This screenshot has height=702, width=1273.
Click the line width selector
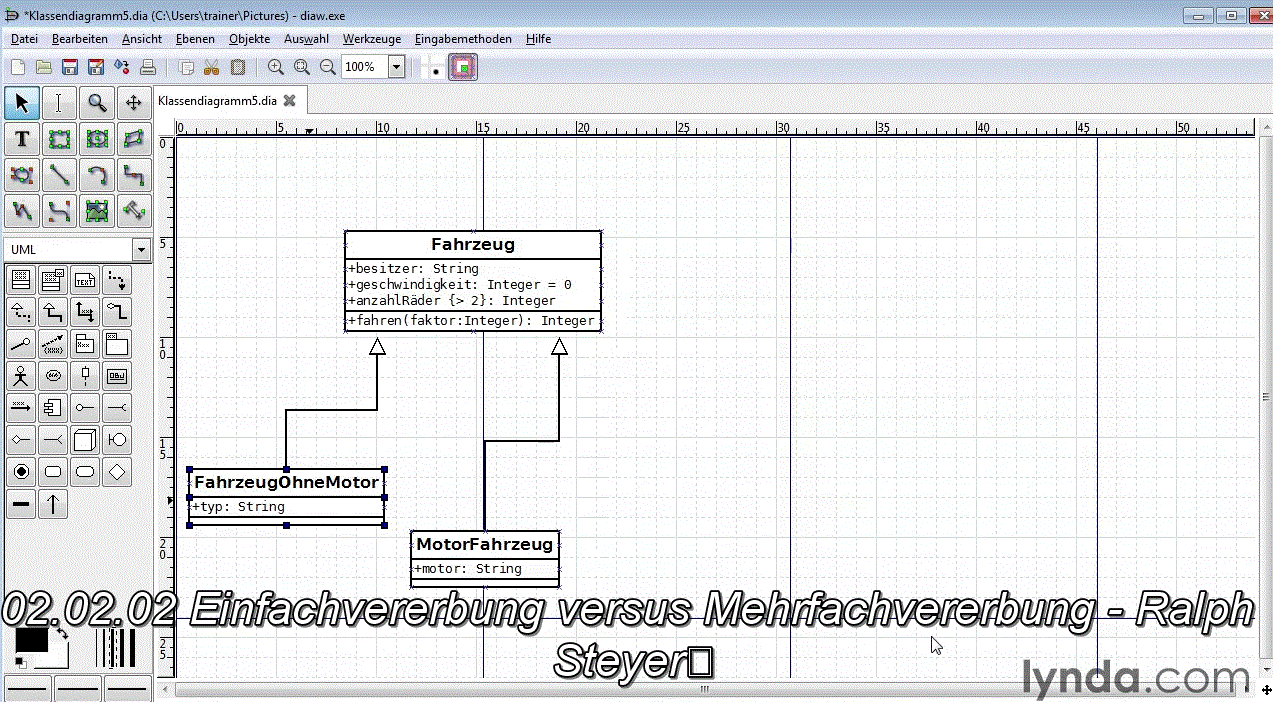[x=115, y=647]
